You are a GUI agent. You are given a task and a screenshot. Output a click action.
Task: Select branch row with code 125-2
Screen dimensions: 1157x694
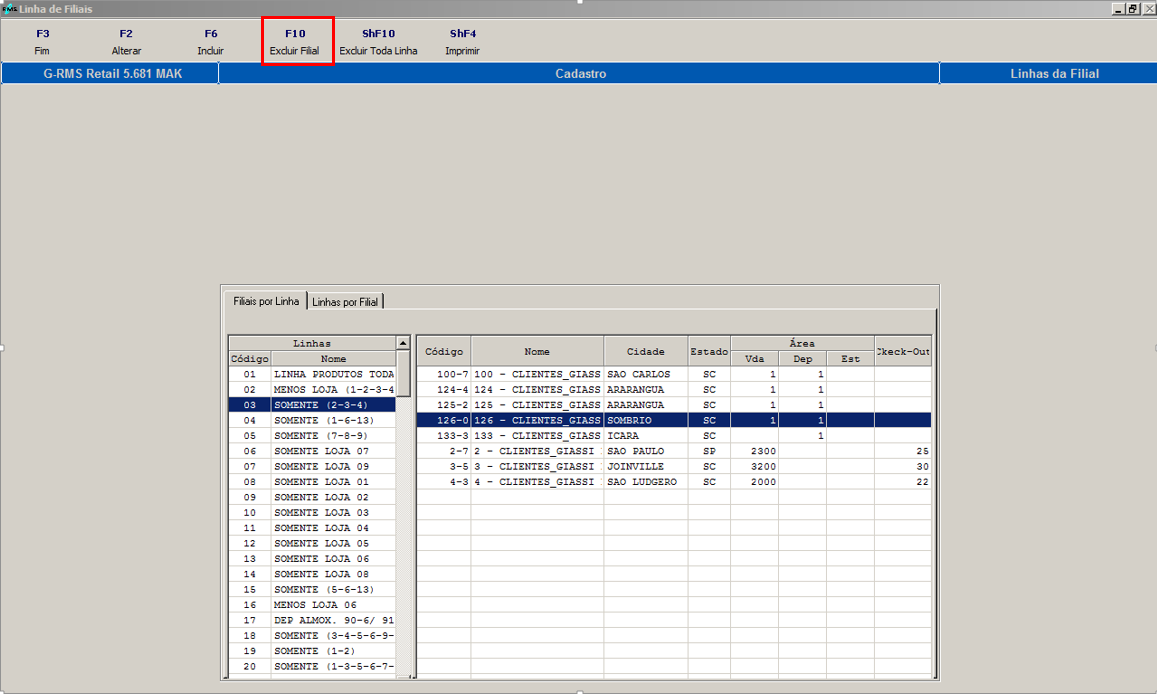(x=674, y=405)
